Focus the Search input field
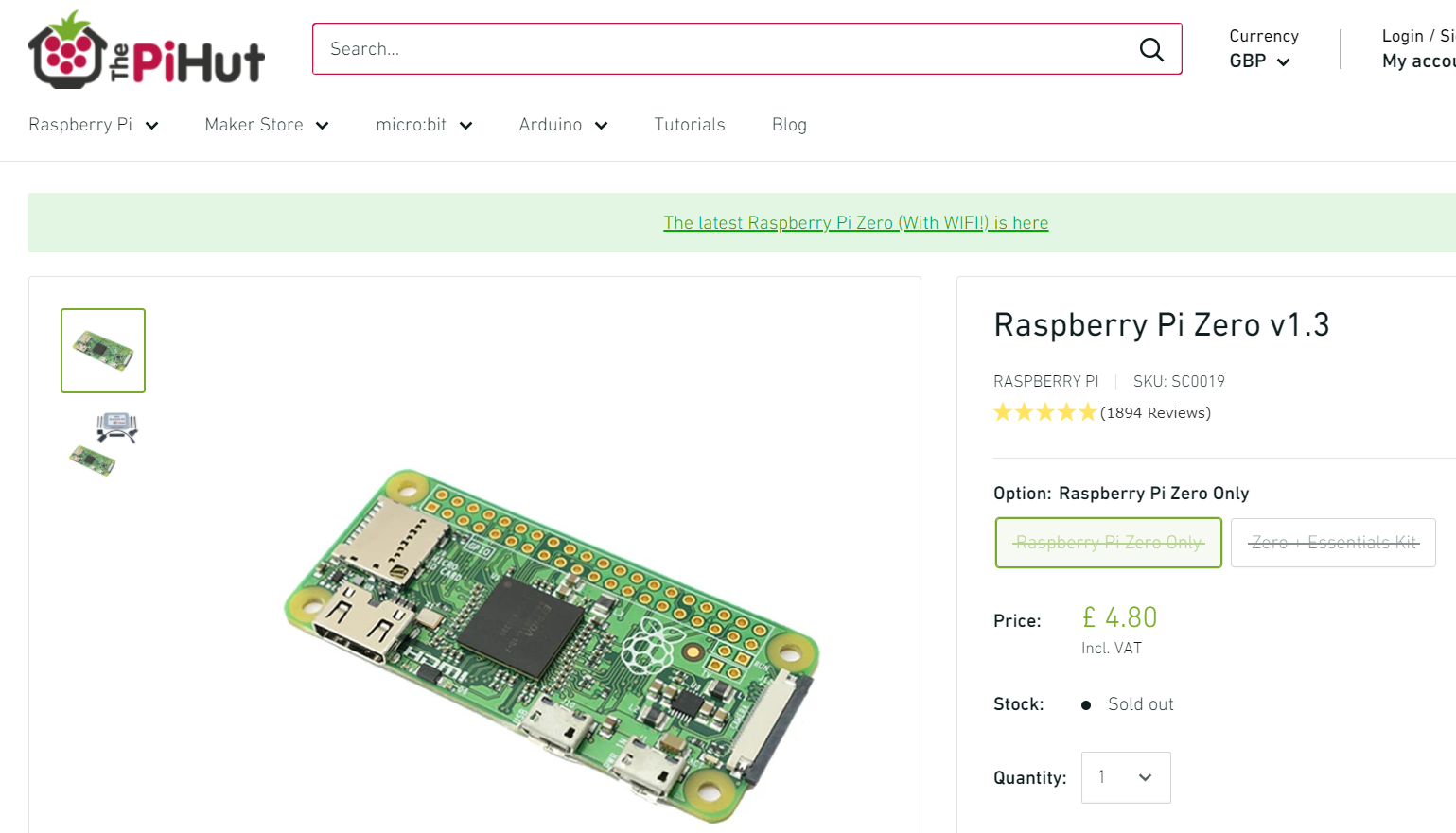Image resolution: width=1456 pixels, height=833 pixels. tap(719, 49)
